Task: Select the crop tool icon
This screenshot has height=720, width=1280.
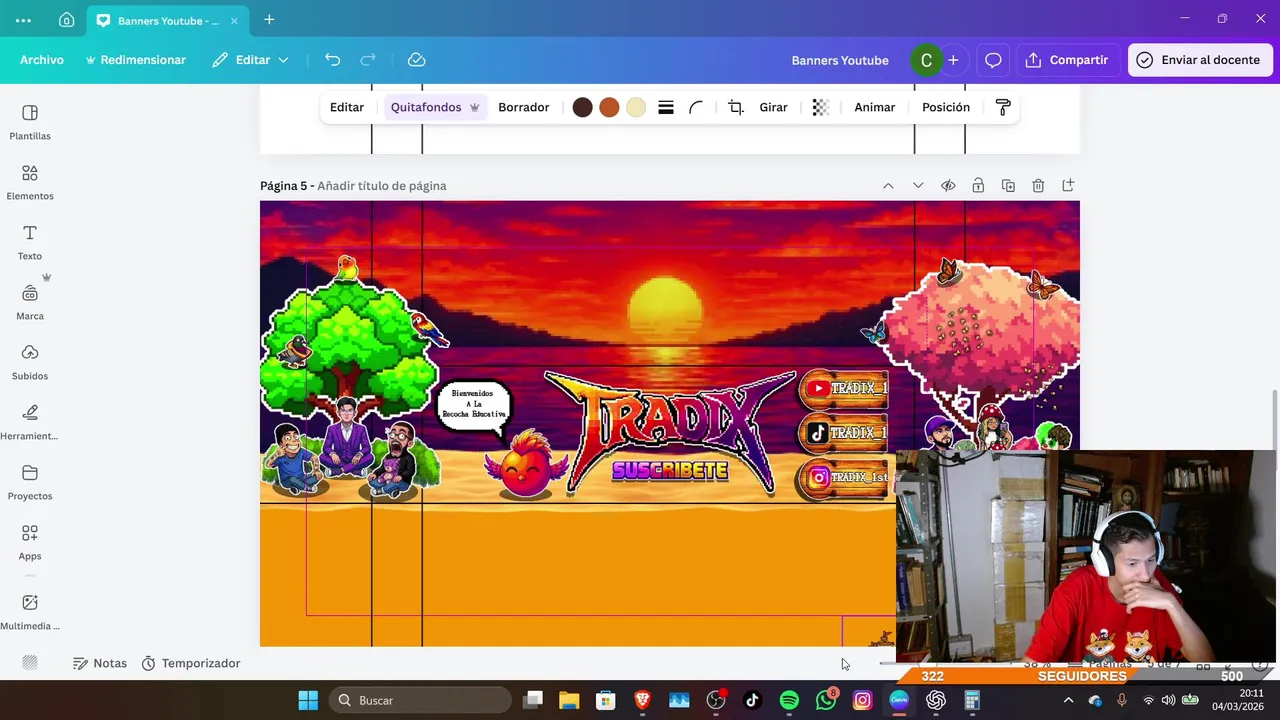Action: (736, 107)
